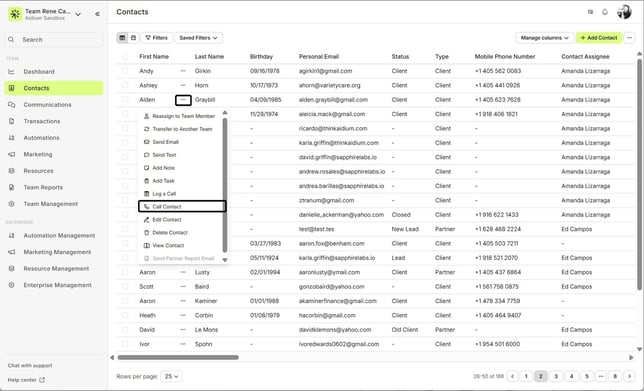The width and height of the screenshot is (644, 391).
Task: Open Chat with support
Action: tap(30, 366)
